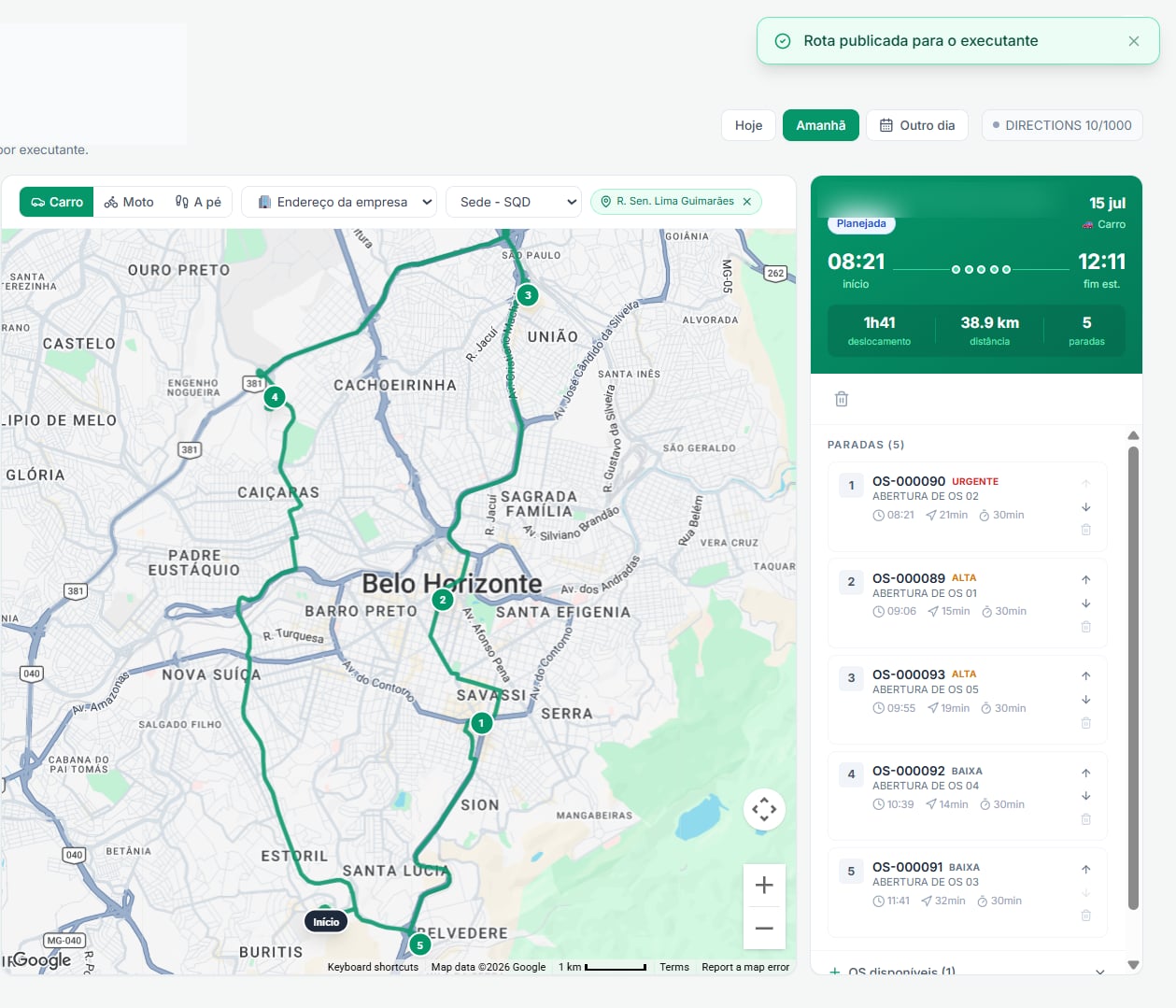Open the Endereço da empresa dropdown
This screenshot has height=1008, width=1176.
340,202
